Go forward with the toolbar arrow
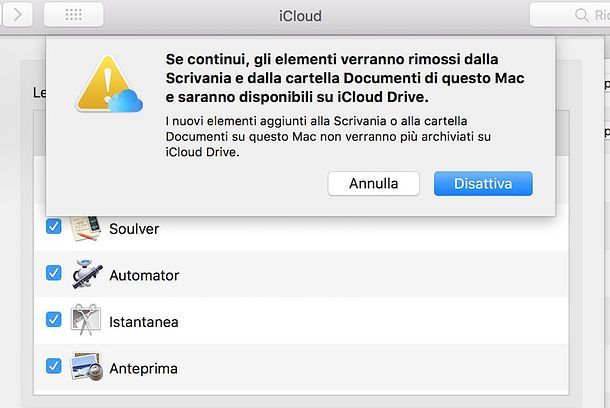610x408 pixels. [17, 15]
